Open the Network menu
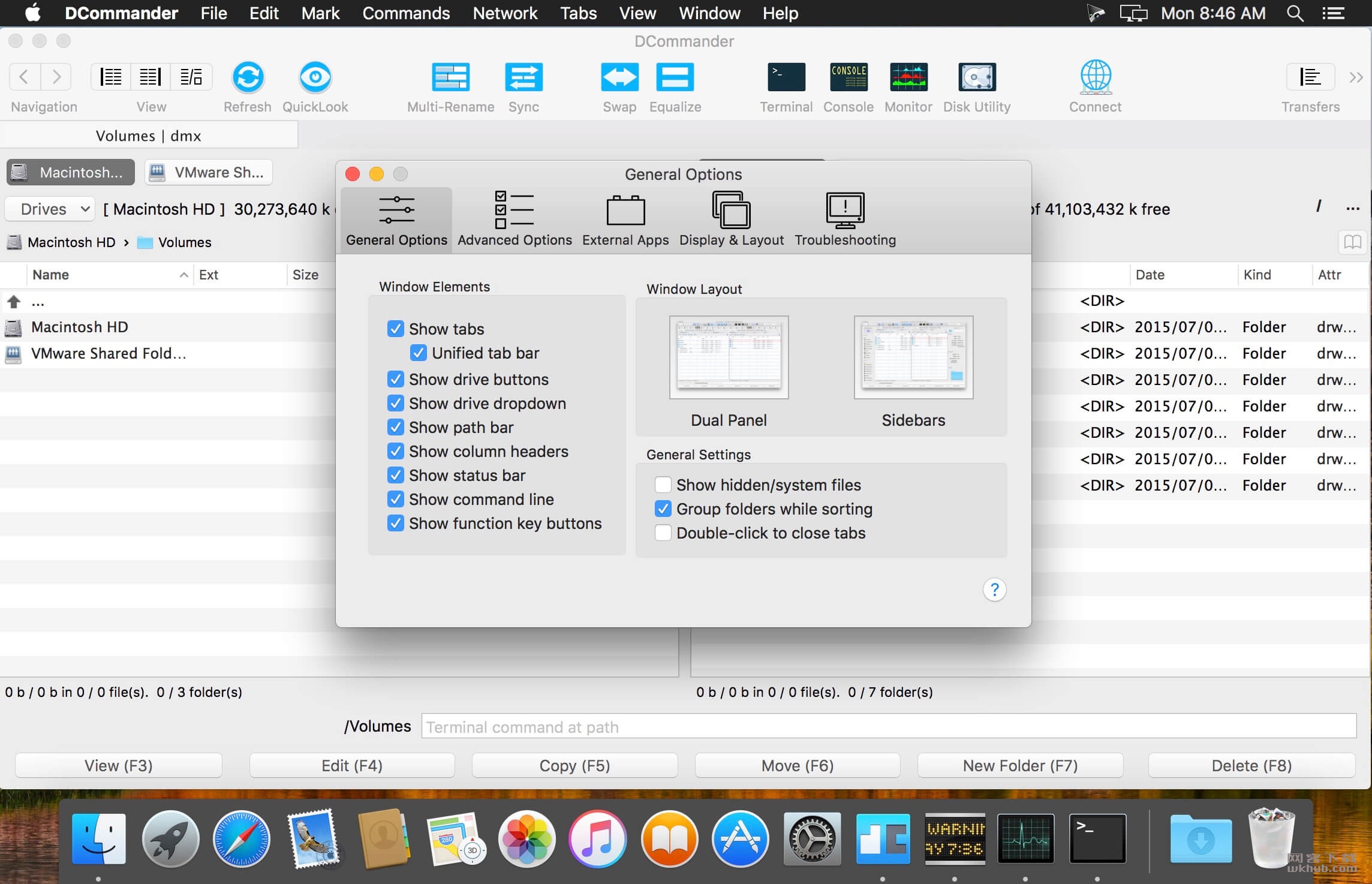The image size is (1372, 884). (505, 13)
